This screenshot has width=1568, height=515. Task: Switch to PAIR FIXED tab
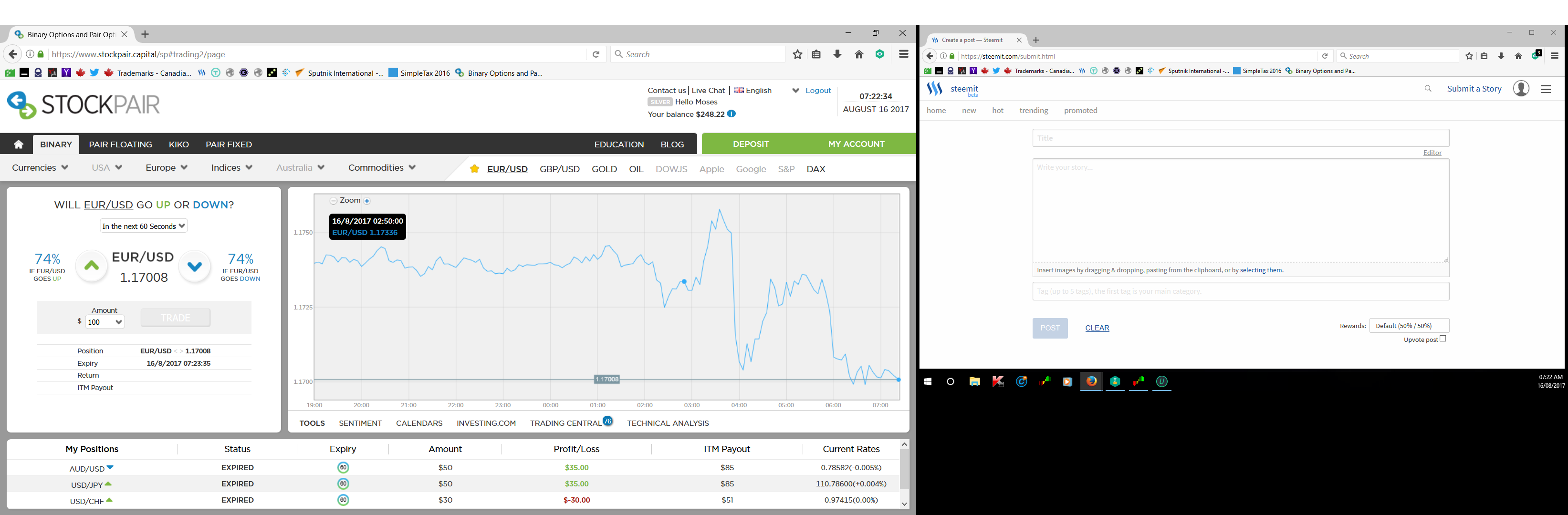(x=229, y=144)
